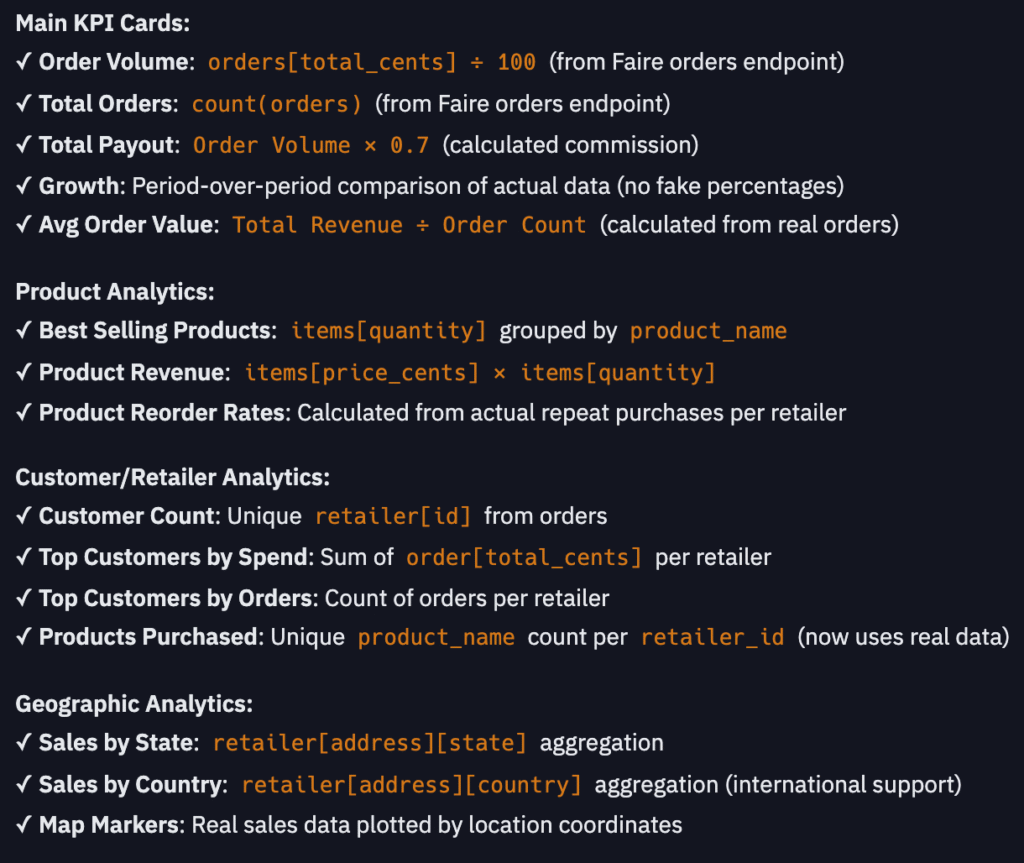Click the retailer[address][country] code snippet
The height and width of the screenshot is (863, 1024).
(x=411, y=785)
